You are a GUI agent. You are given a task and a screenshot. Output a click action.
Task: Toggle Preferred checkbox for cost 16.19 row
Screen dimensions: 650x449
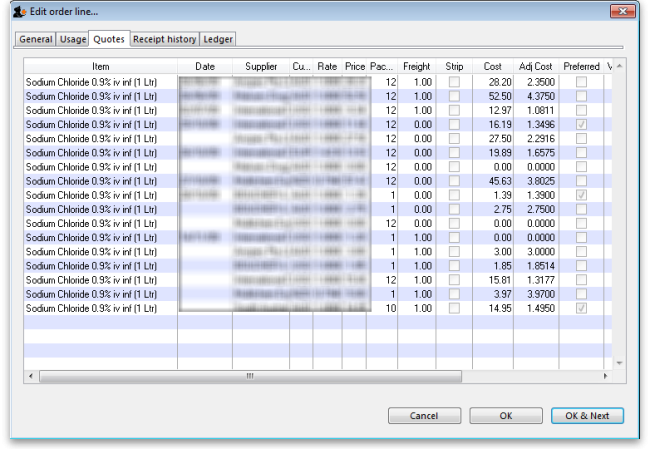coord(581,124)
